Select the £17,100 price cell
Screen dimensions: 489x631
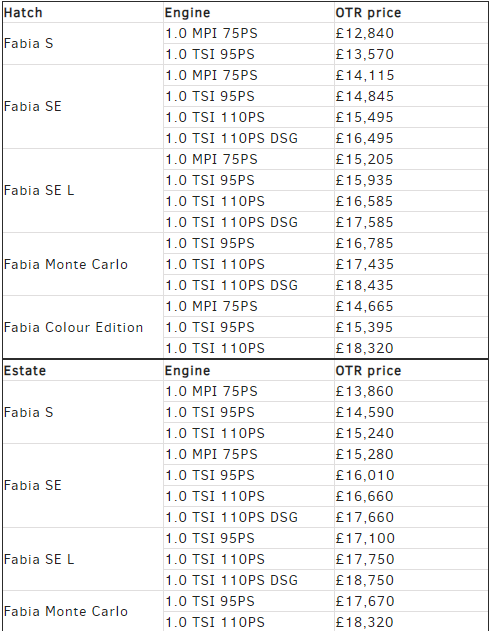[411, 538]
